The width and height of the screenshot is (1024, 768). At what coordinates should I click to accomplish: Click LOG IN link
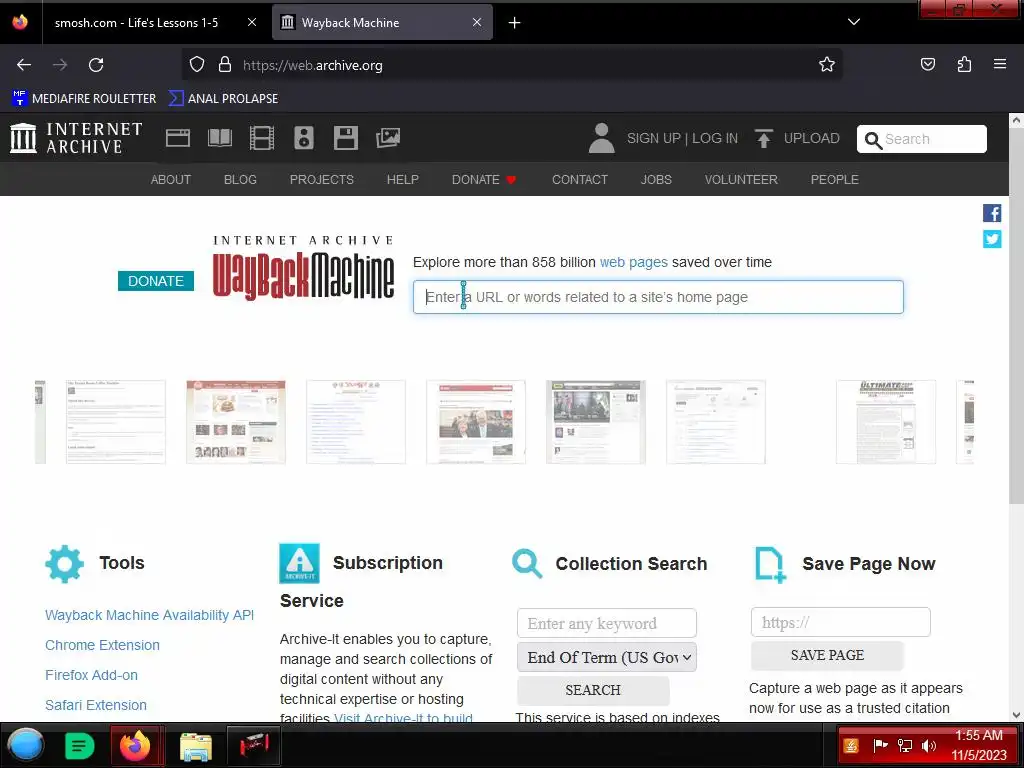coord(715,138)
